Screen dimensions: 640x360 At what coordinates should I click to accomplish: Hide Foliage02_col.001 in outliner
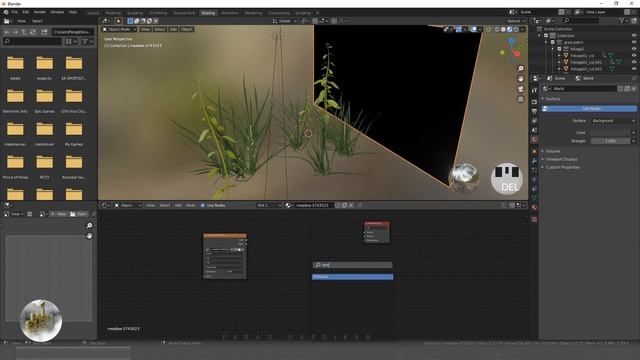click(634, 62)
